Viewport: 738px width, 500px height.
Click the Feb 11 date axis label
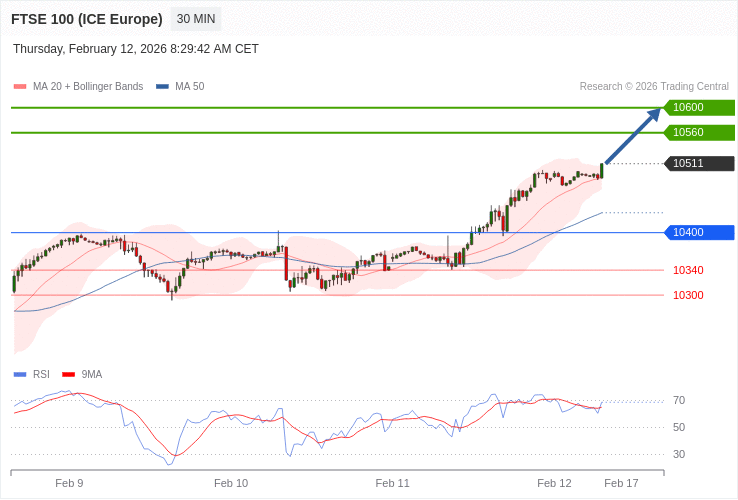392,483
